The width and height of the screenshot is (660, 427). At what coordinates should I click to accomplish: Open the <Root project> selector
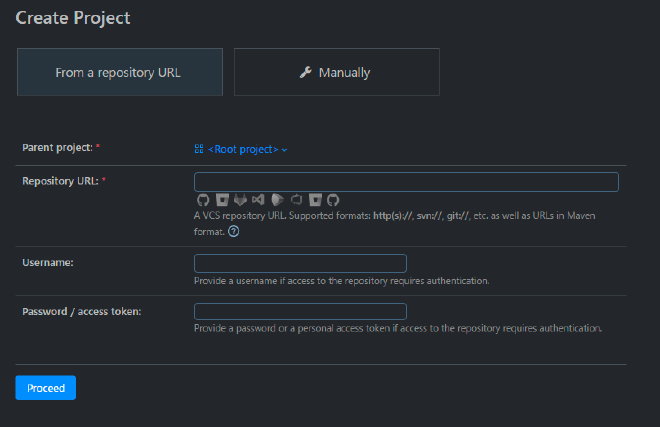point(243,149)
